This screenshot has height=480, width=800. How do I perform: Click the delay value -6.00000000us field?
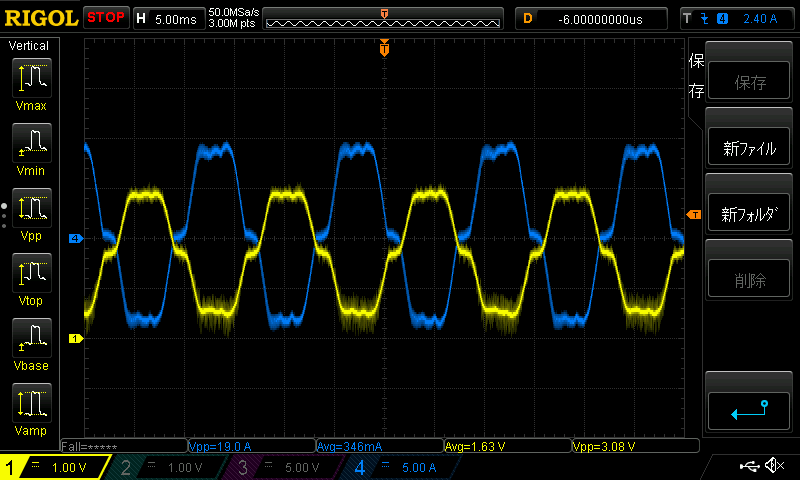pos(592,19)
